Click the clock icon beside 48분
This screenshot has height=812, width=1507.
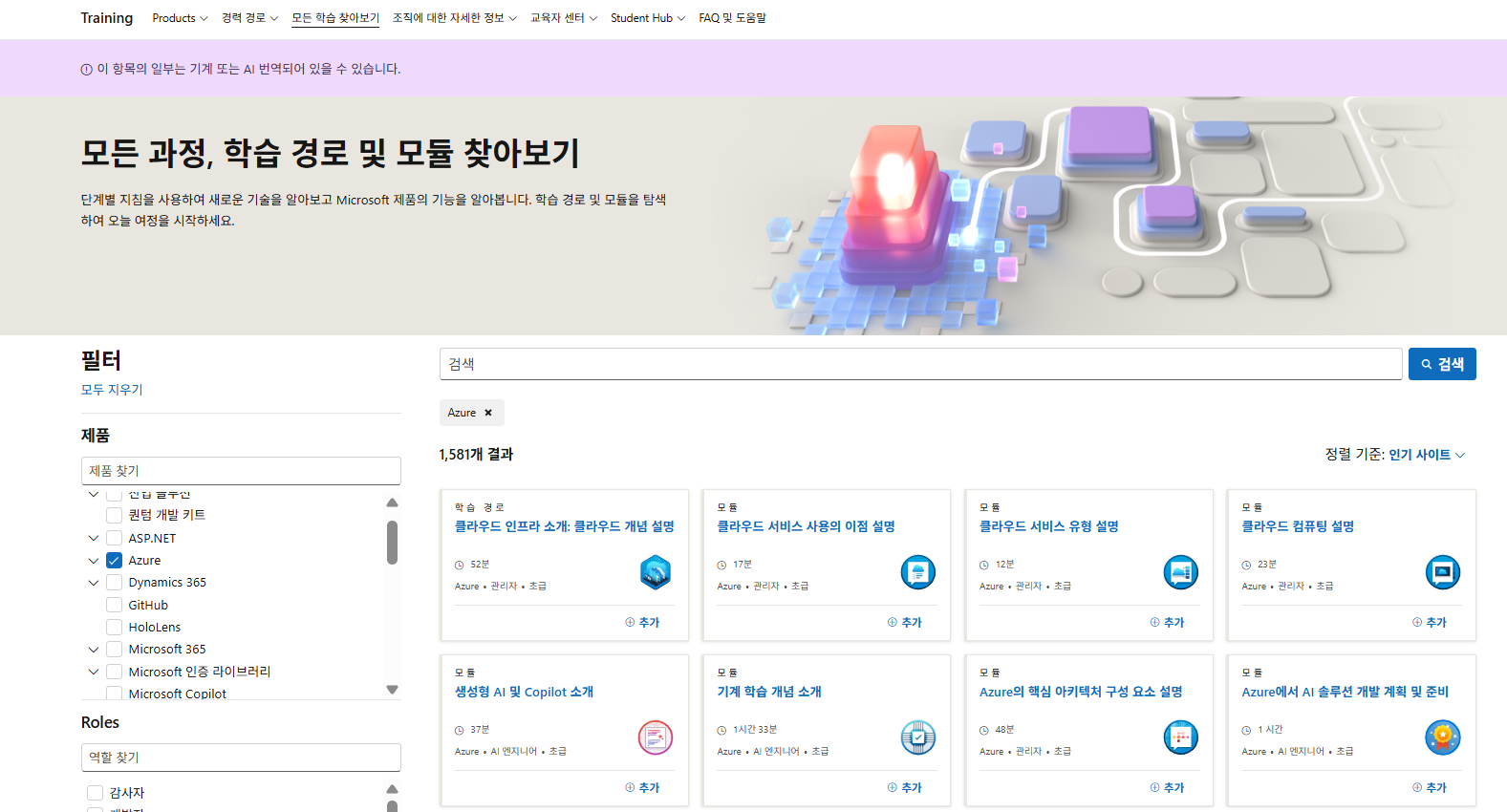point(984,730)
